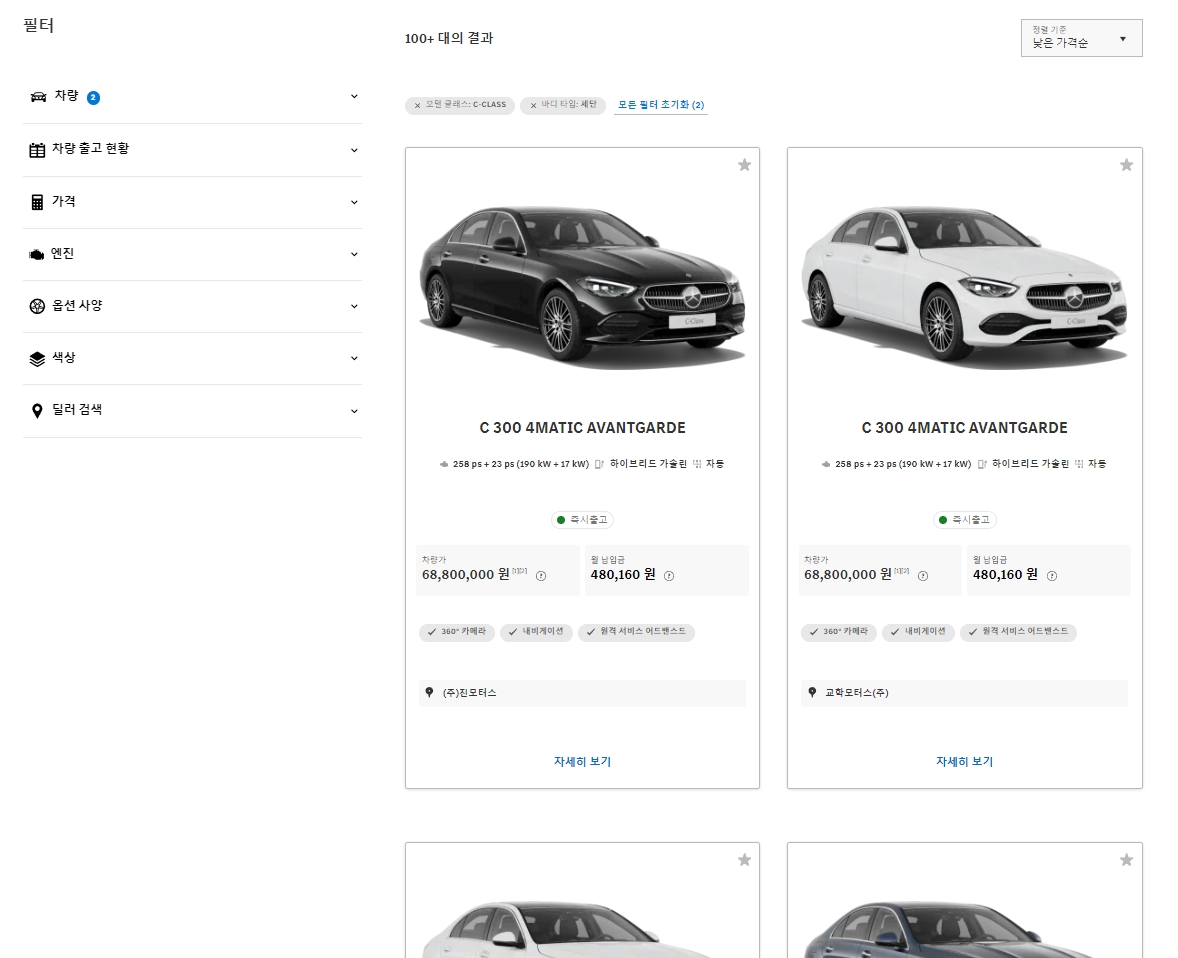This screenshot has width=1178, height=958.
Task: Click the 필터 heading
Action: tap(38, 25)
